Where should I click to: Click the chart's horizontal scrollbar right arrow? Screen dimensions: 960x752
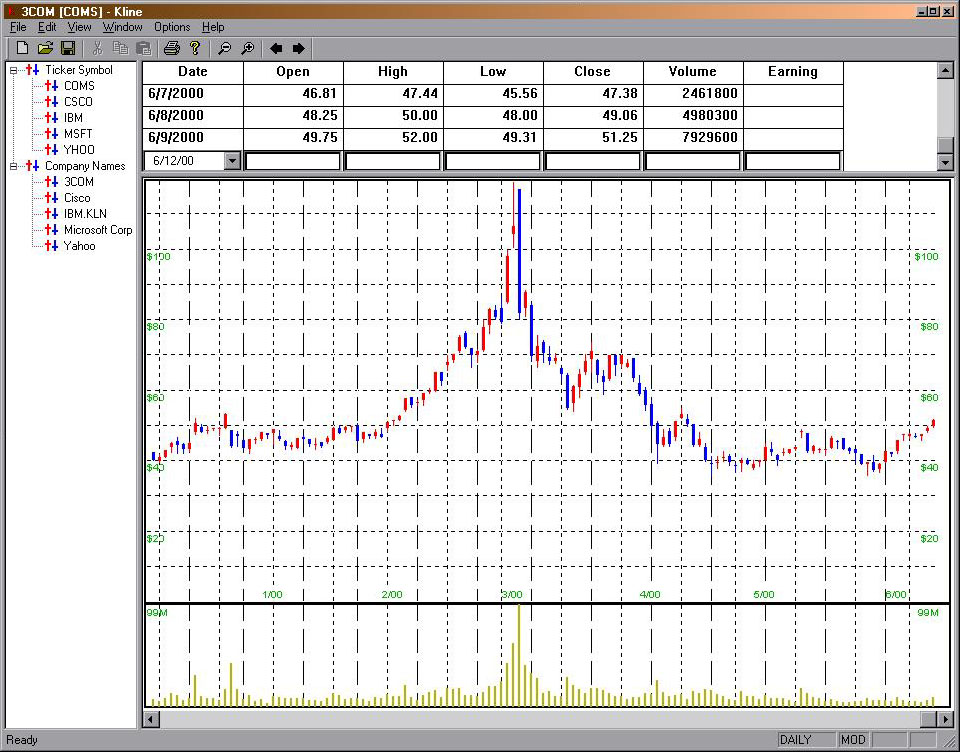coord(944,719)
